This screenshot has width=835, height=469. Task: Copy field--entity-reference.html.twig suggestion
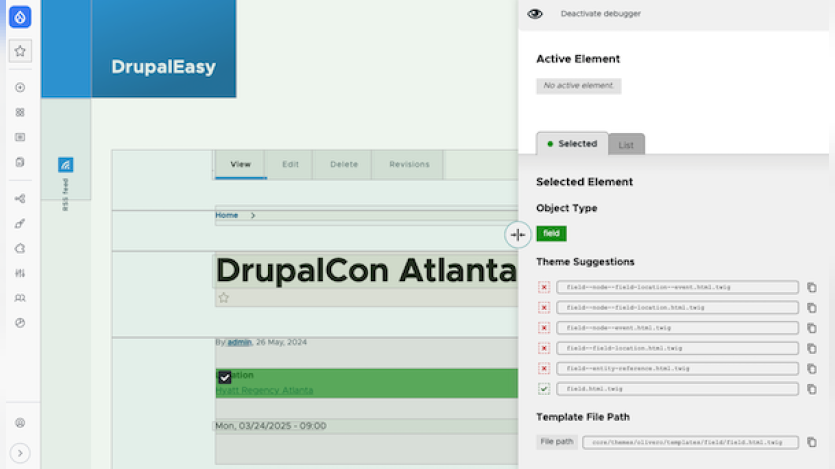pos(812,368)
